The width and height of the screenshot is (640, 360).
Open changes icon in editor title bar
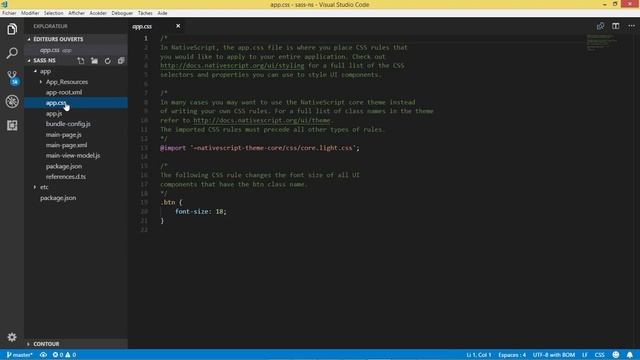click(x=600, y=26)
